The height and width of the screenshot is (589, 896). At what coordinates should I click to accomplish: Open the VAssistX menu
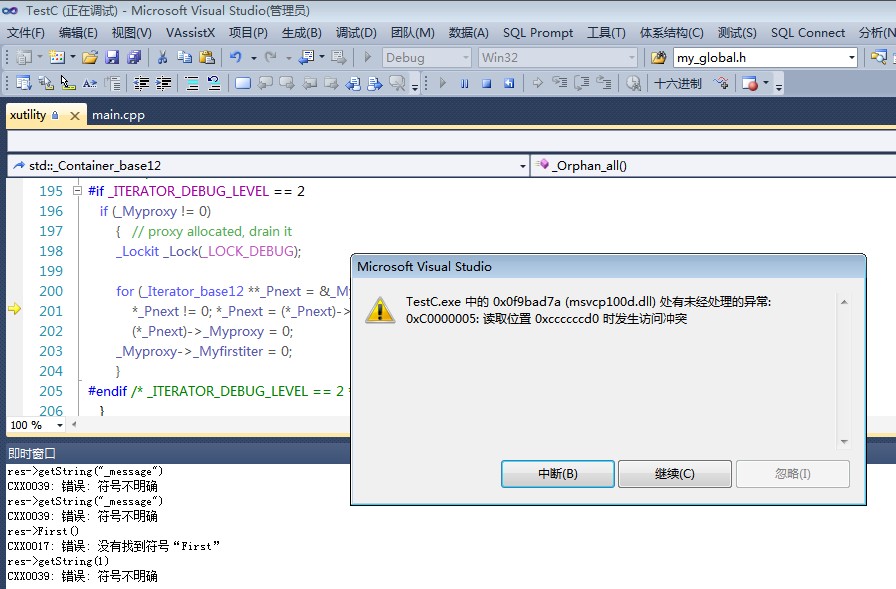190,33
